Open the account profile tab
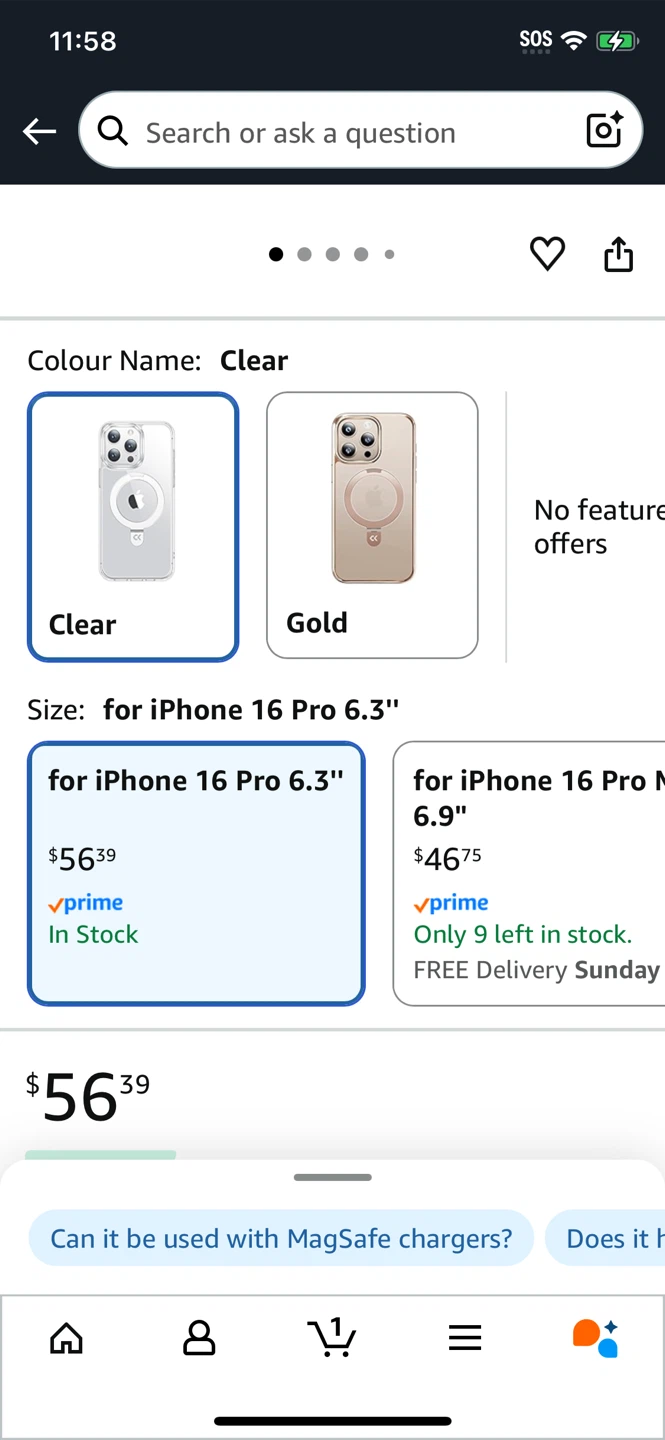Screen dimensions: 665x1440 point(199,1337)
